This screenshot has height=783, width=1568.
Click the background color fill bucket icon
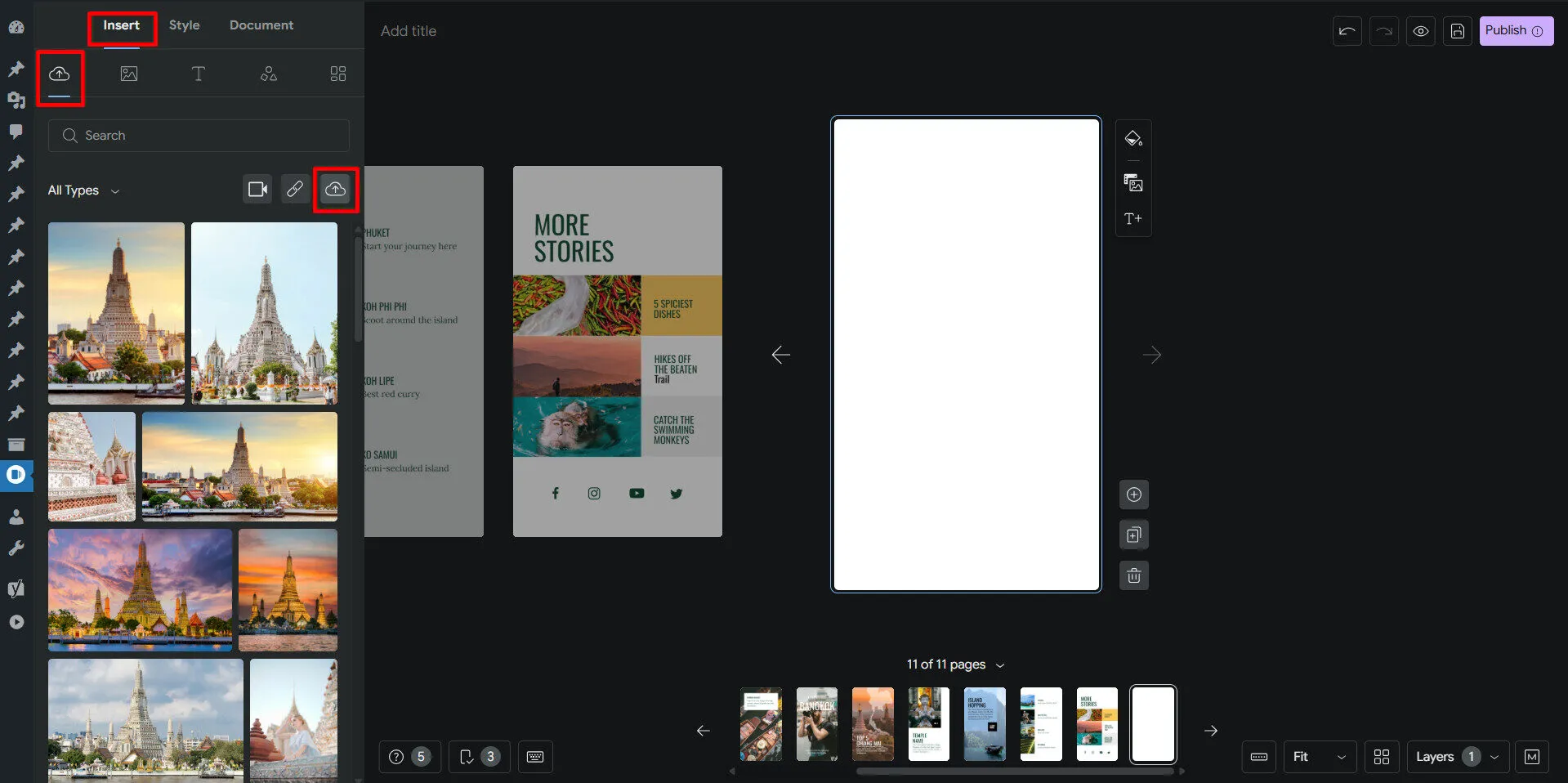pyautogui.click(x=1133, y=138)
